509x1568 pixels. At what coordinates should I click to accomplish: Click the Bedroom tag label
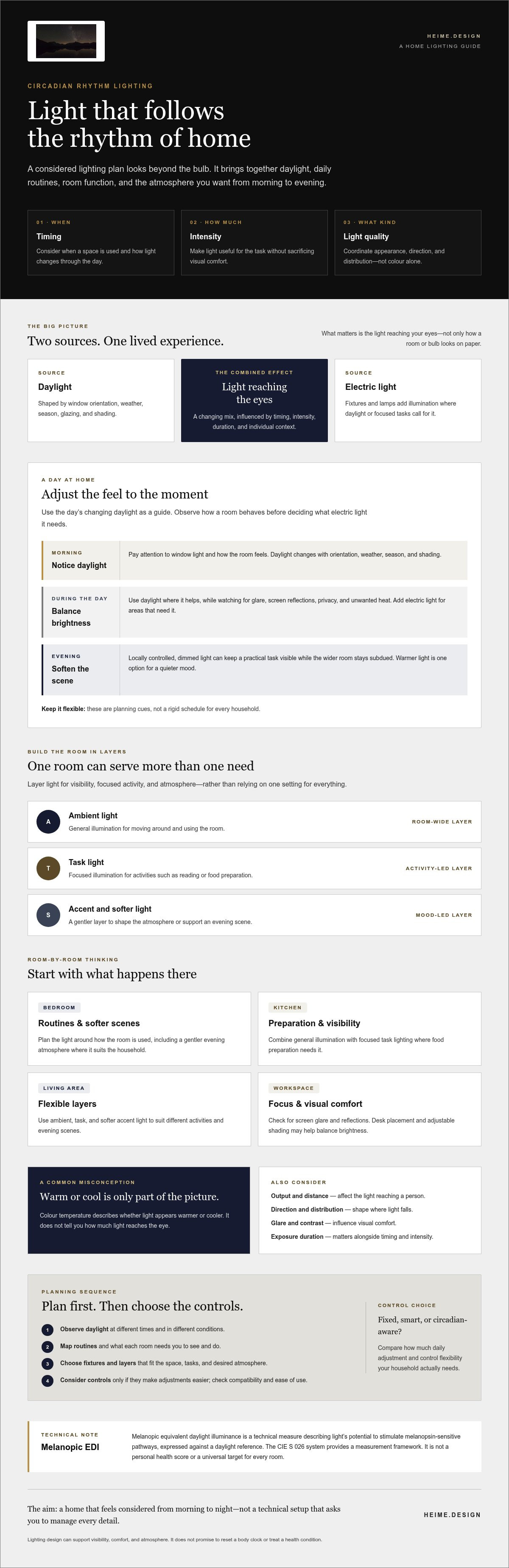59,1008
